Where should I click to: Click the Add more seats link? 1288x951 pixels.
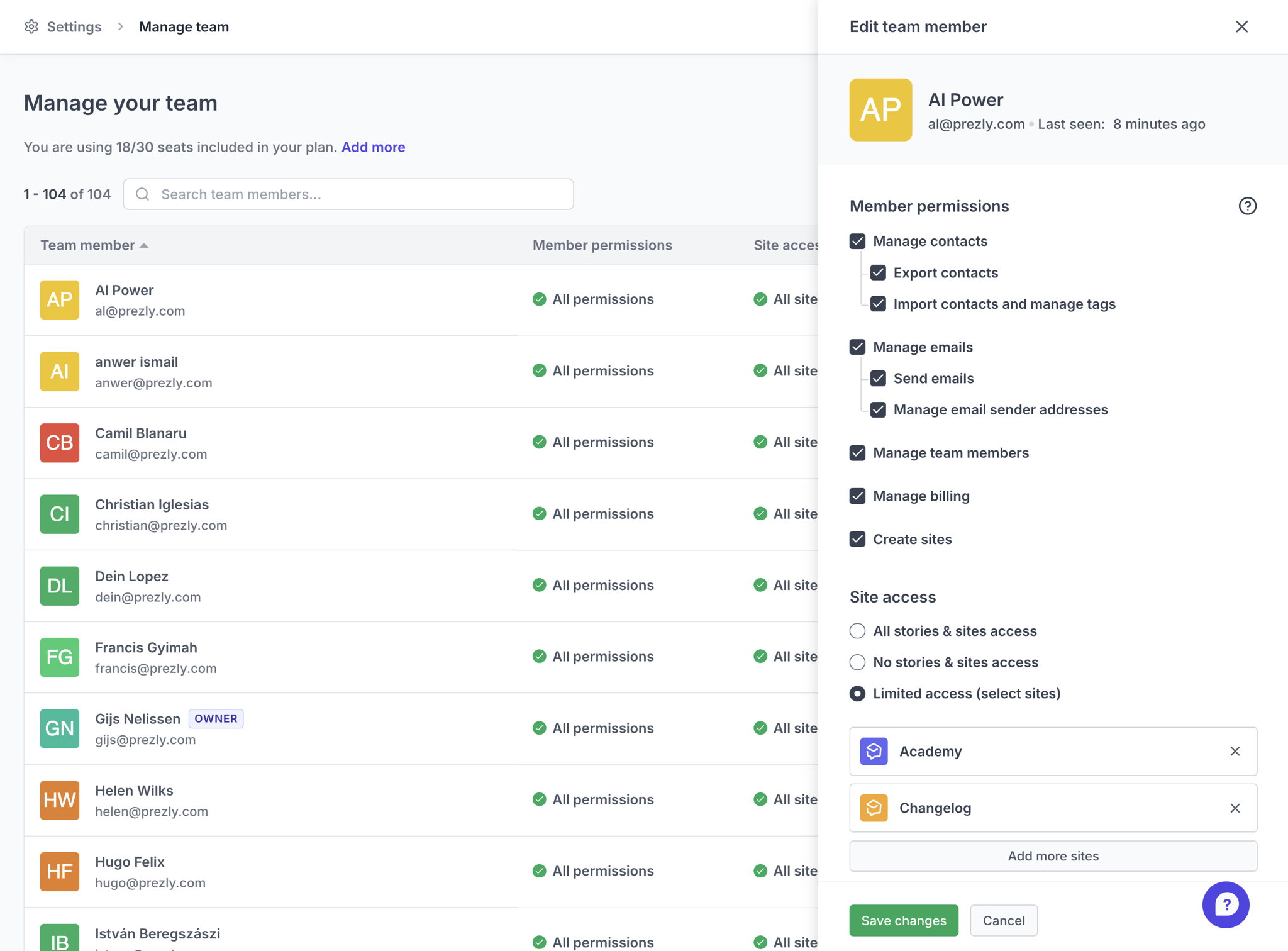coord(373,147)
